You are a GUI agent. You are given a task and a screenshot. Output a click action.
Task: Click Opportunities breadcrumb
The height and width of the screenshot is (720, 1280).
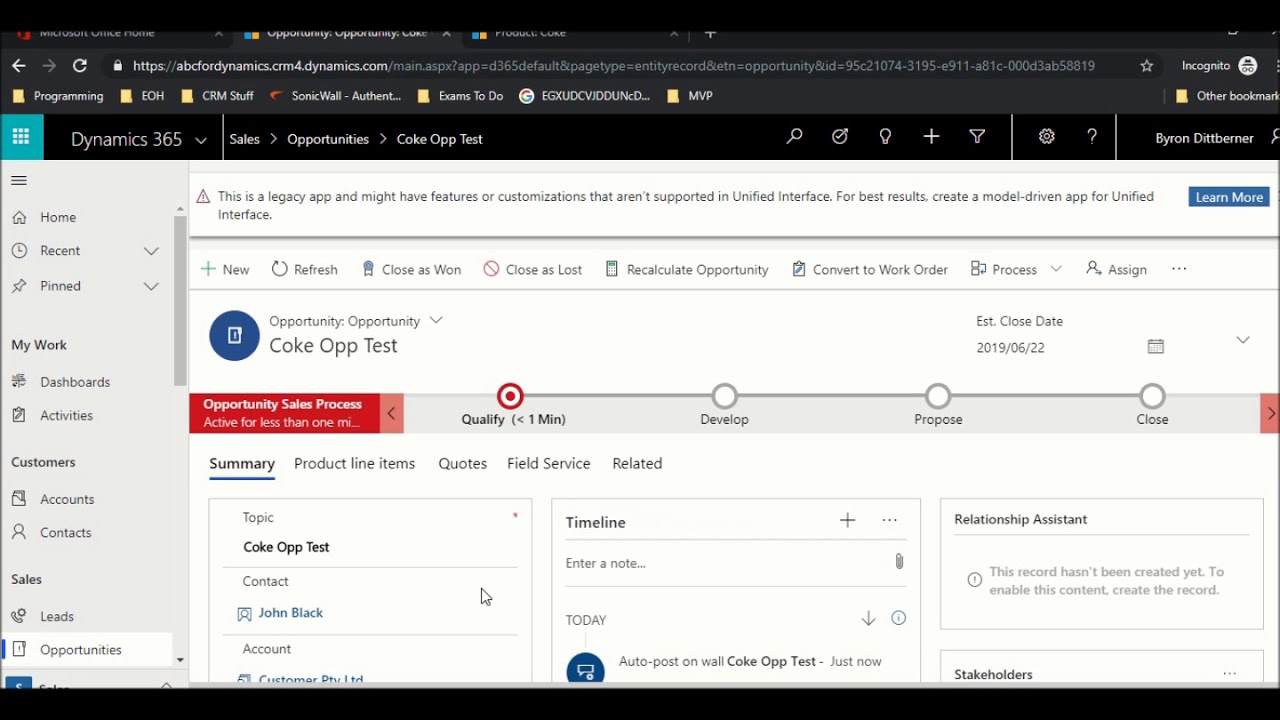(x=328, y=139)
